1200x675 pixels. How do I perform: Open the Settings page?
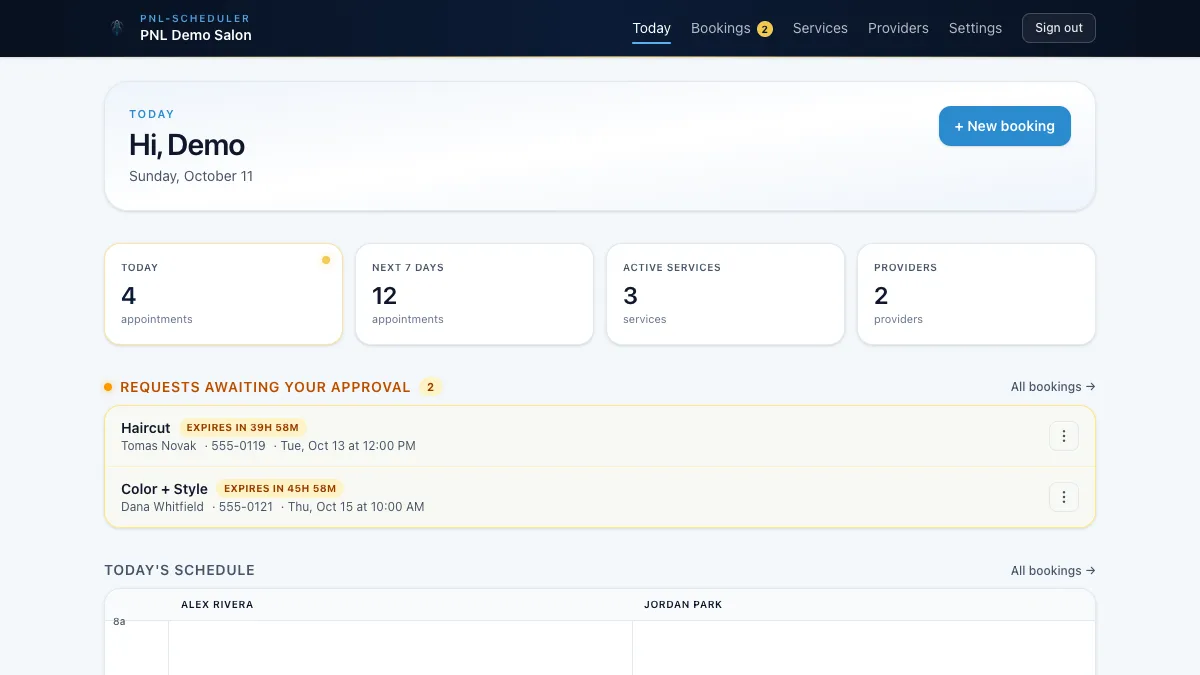(x=975, y=28)
